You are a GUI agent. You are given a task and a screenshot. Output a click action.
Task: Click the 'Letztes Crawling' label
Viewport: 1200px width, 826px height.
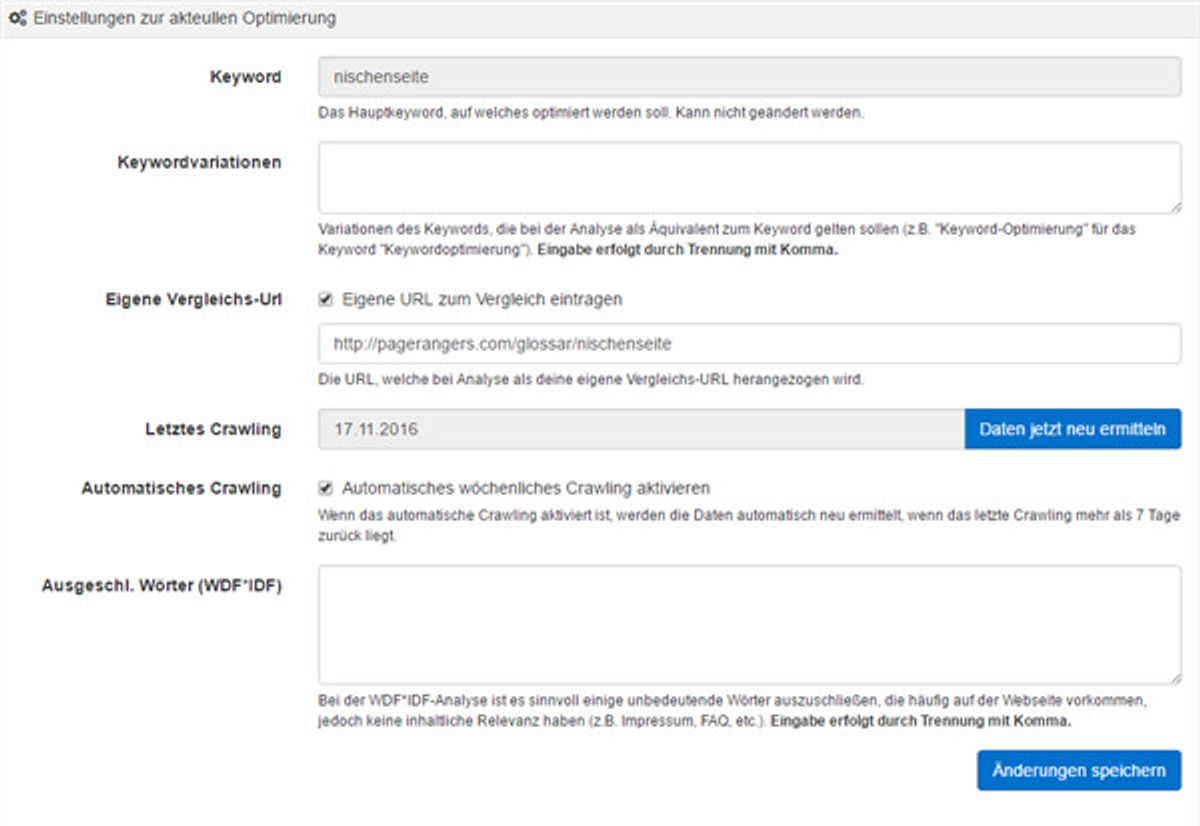[x=213, y=429]
